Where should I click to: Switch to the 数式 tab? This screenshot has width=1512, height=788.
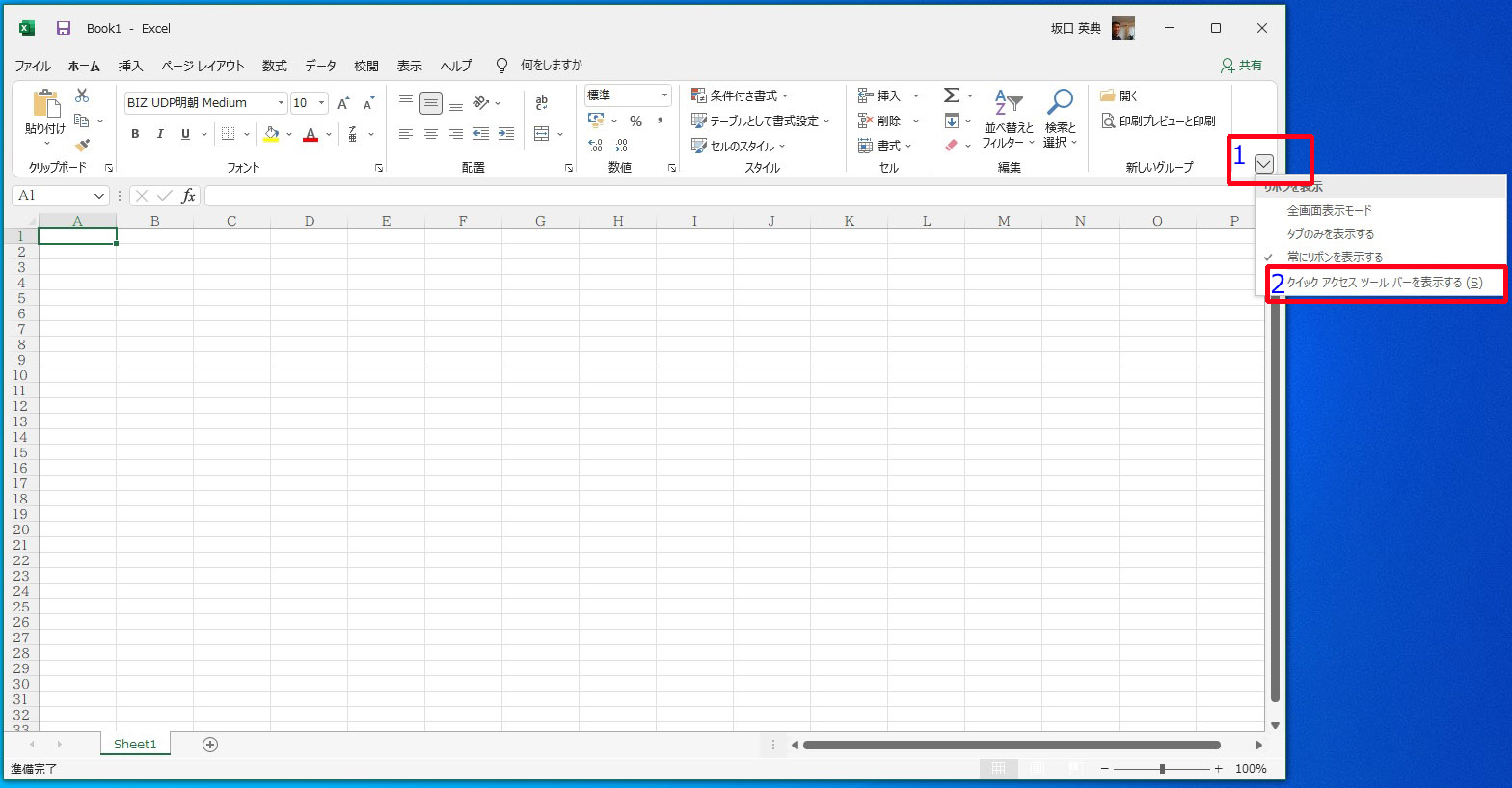click(x=275, y=66)
